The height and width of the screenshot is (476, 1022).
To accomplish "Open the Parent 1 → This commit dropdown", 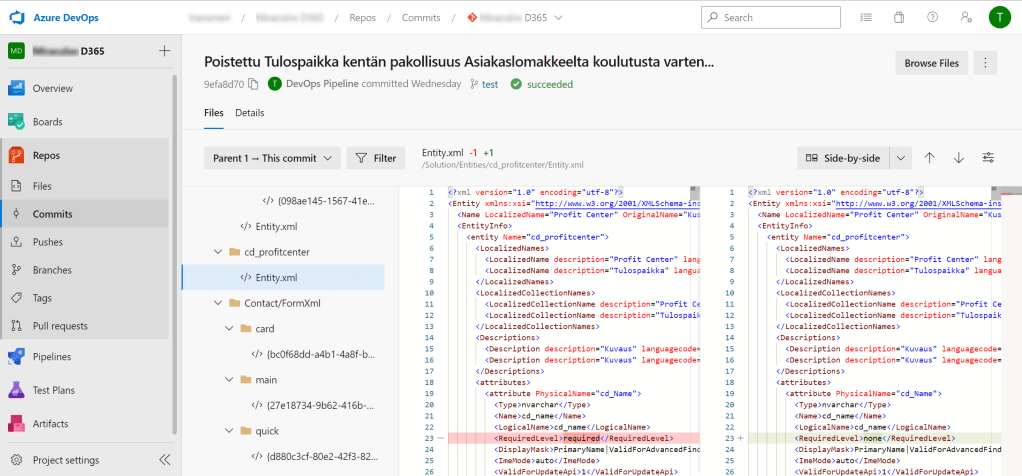I will point(274,158).
